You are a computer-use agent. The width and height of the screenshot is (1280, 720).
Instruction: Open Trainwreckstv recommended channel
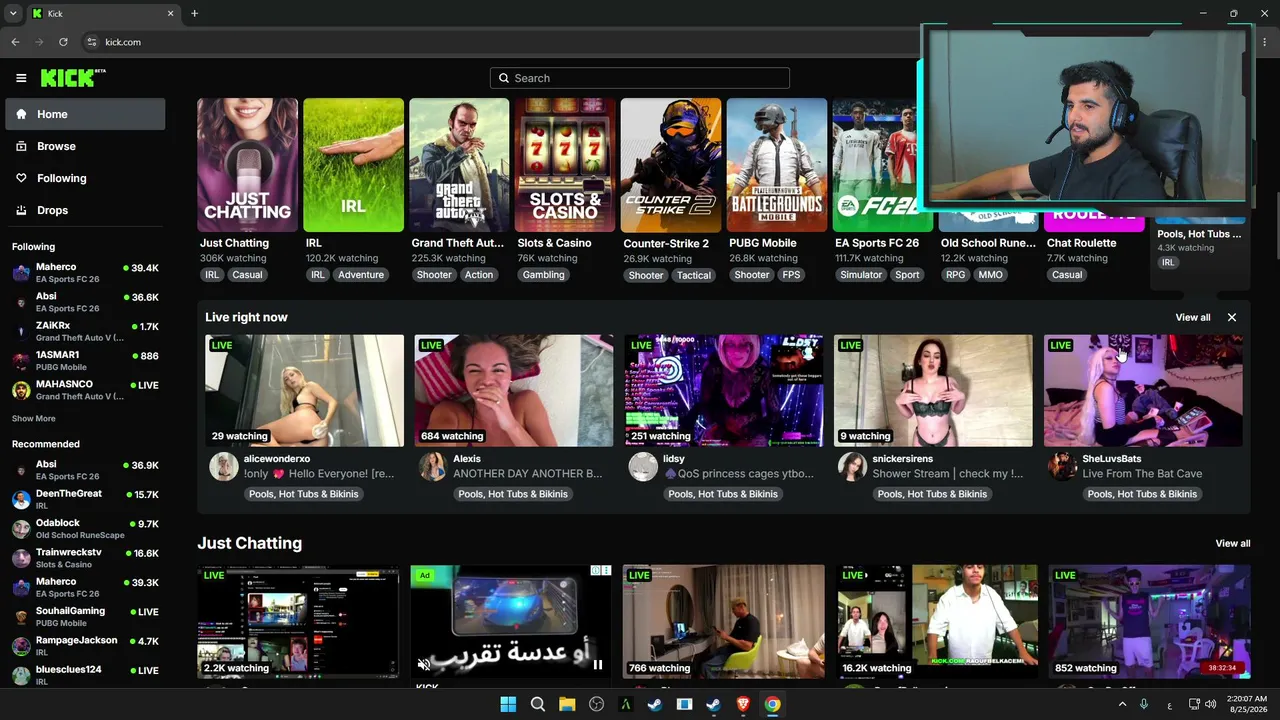click(85, 557)
